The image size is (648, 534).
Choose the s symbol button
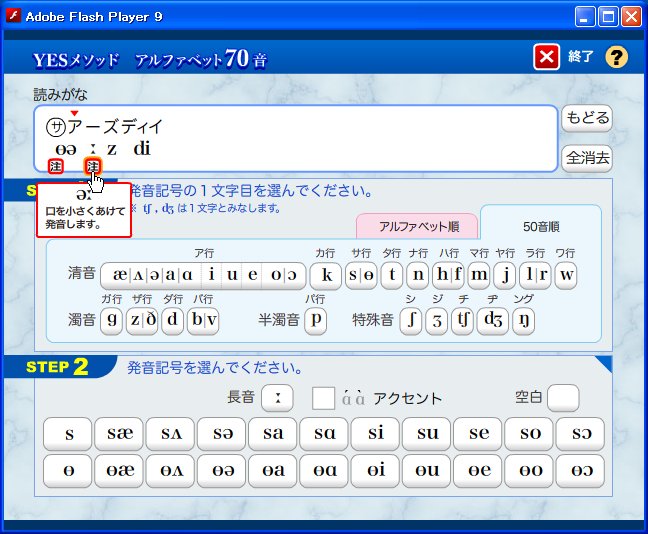point(67,434)
